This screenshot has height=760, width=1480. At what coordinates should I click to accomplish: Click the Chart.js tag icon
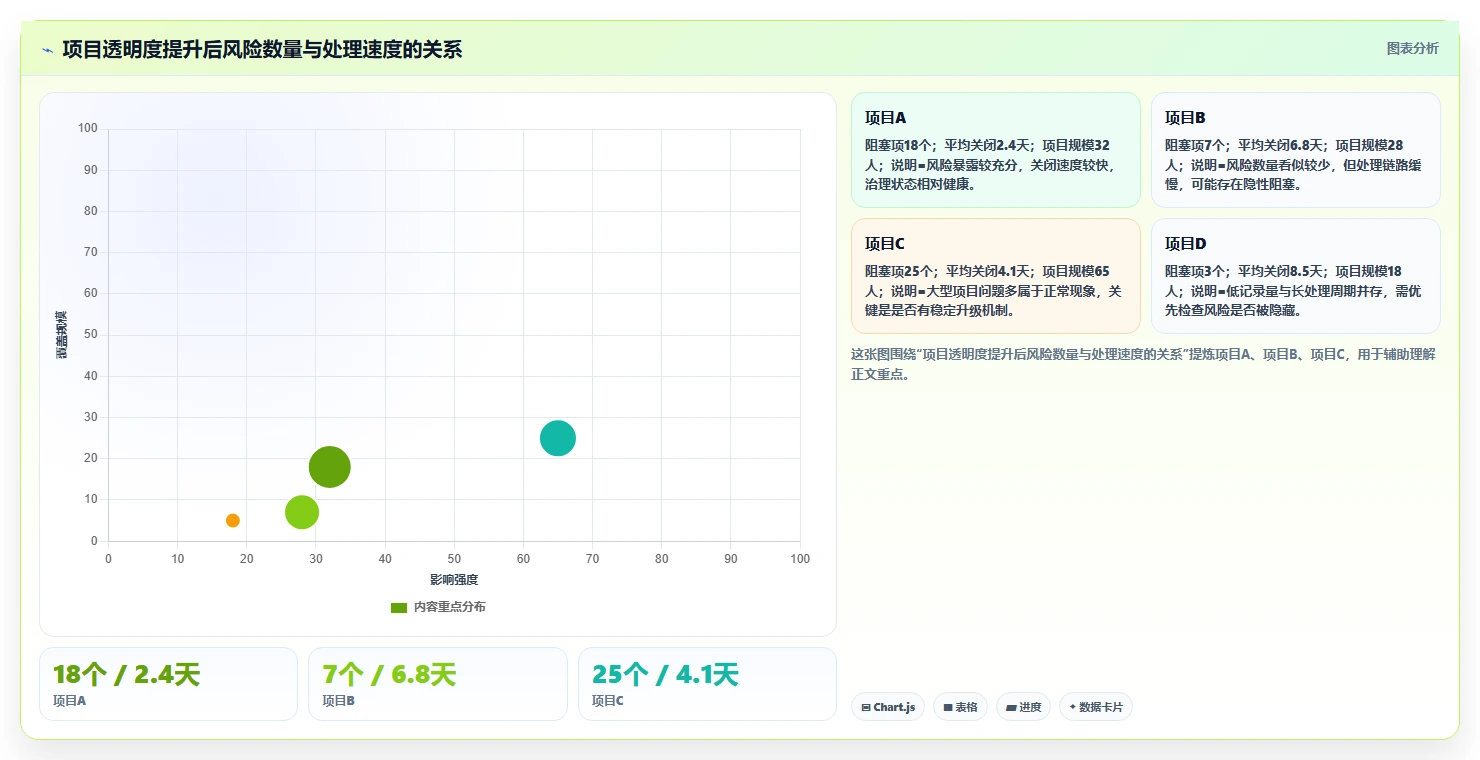(x=866, y=707)
